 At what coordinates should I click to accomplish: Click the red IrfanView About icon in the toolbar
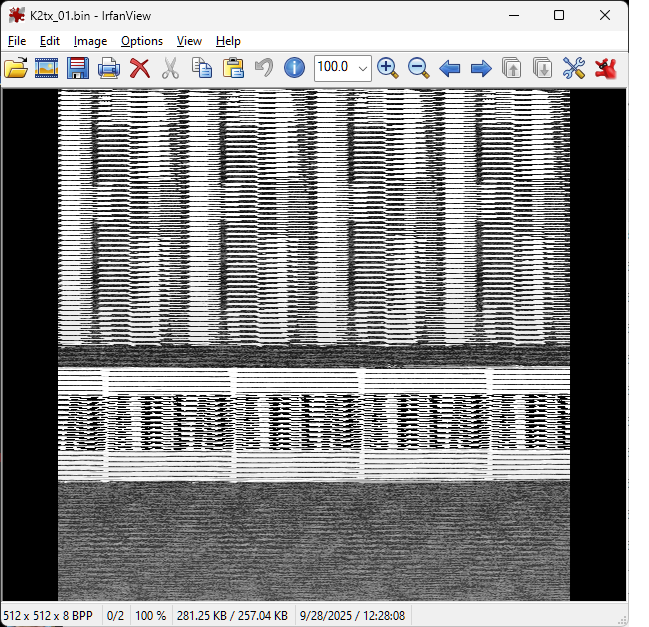pyautogui.click(x=605, y=68)
